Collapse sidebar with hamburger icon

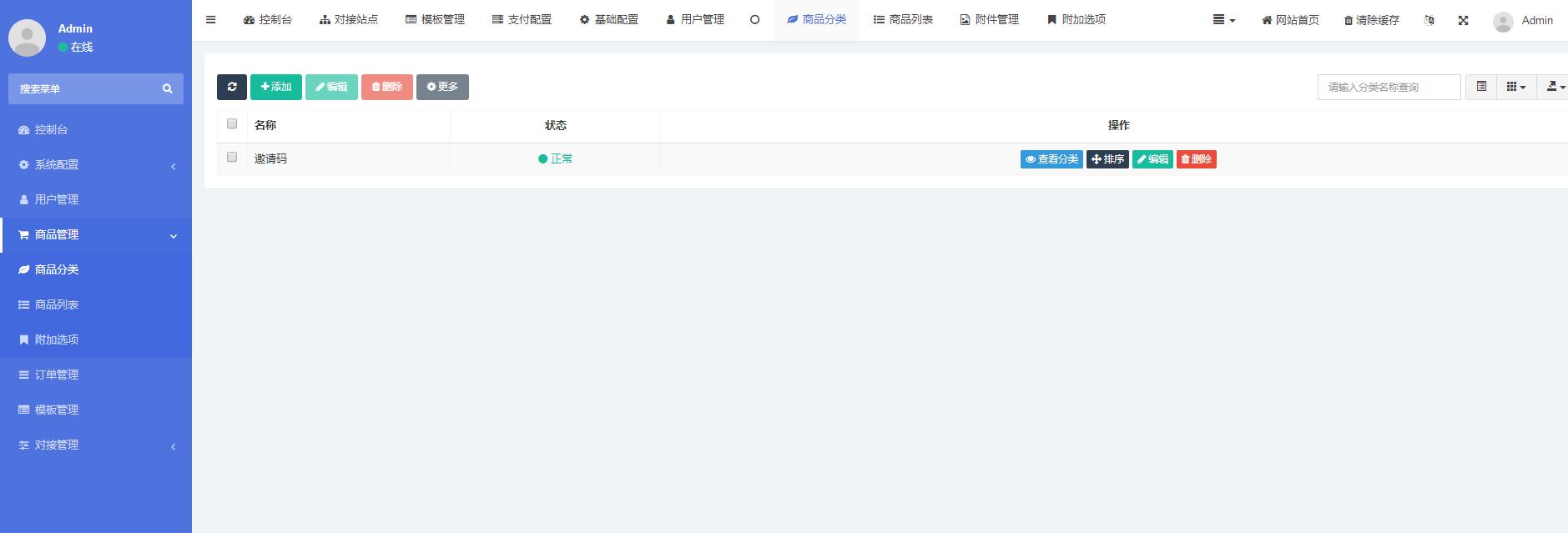click(211, 19)
